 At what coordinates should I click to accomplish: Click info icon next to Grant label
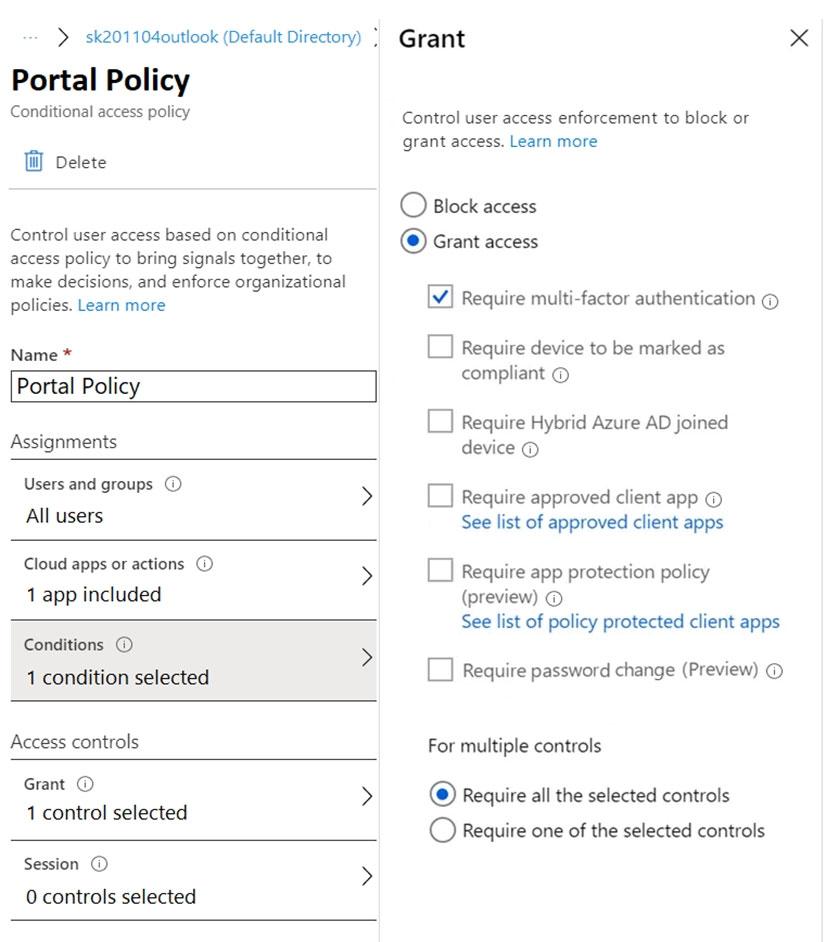point(86,784)
